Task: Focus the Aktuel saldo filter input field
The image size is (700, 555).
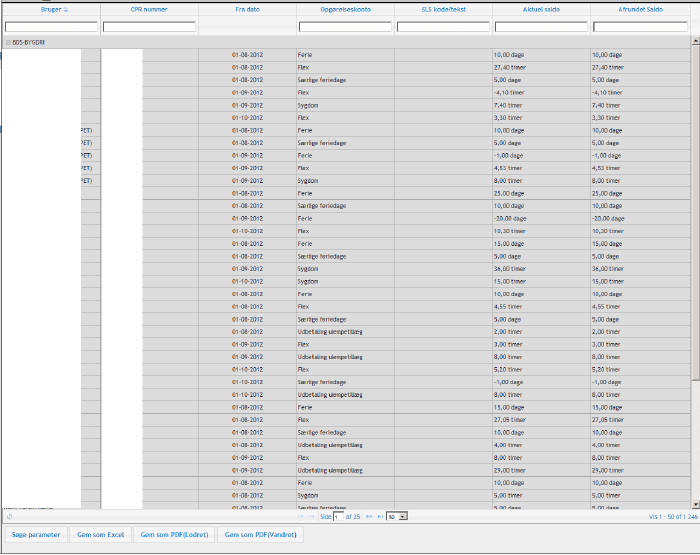Action: (x=540, y=27)
